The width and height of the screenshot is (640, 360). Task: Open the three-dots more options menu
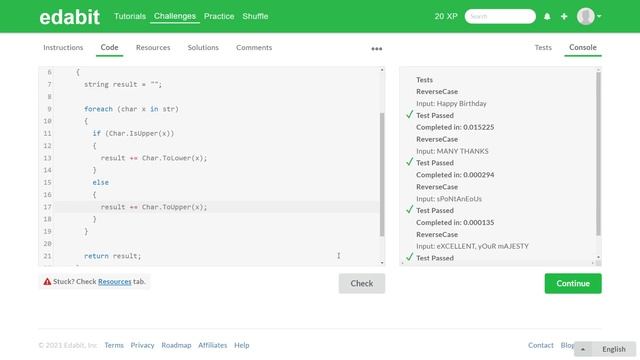click(376, 49)
